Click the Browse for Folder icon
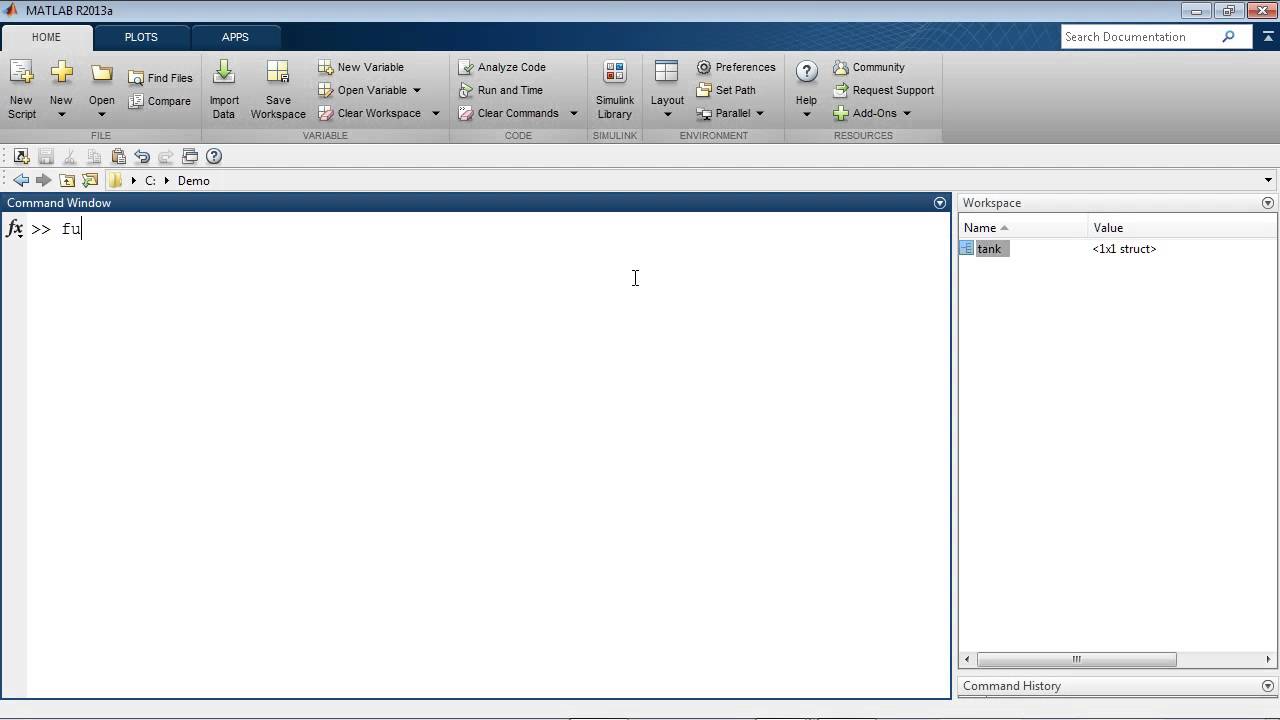 90,181
